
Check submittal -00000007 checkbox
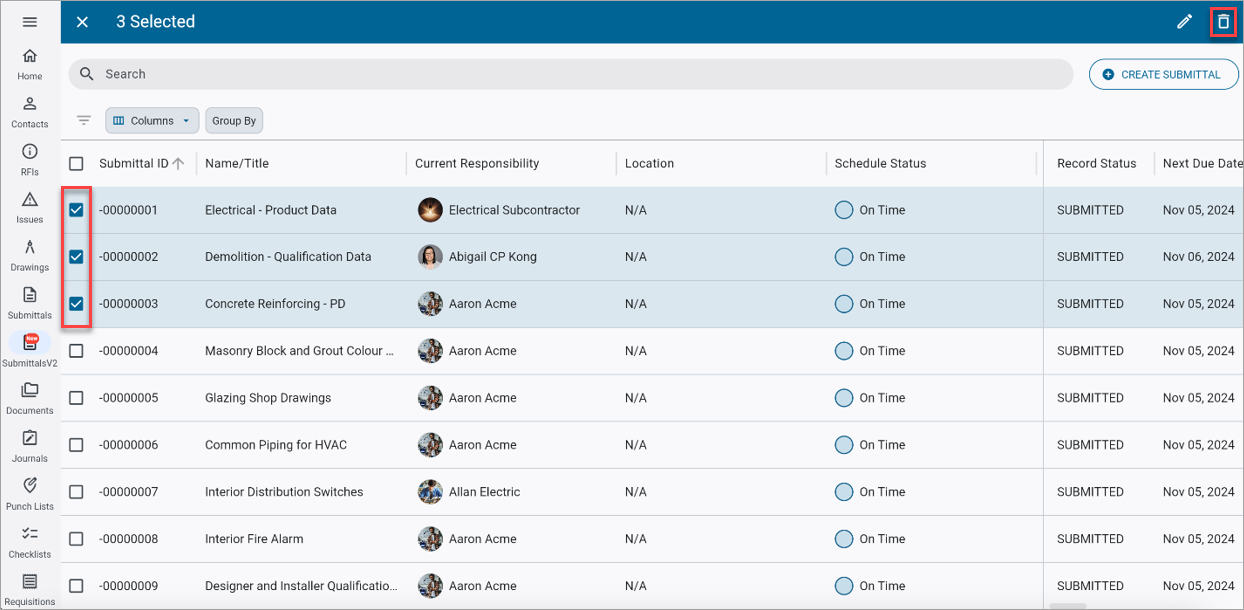coord(76,492)
